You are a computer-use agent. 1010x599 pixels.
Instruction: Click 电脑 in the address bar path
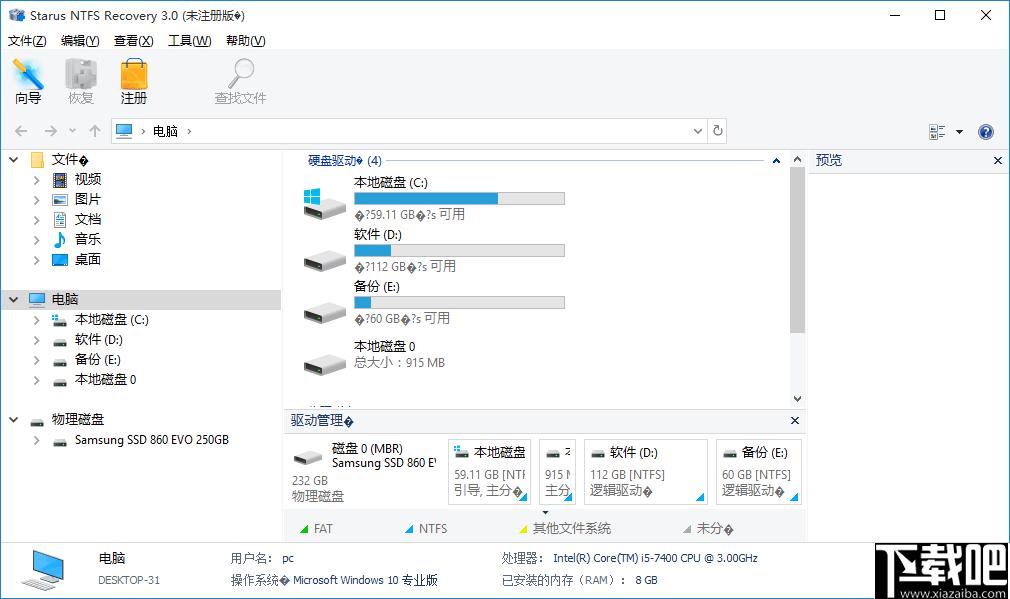[166, 131]
